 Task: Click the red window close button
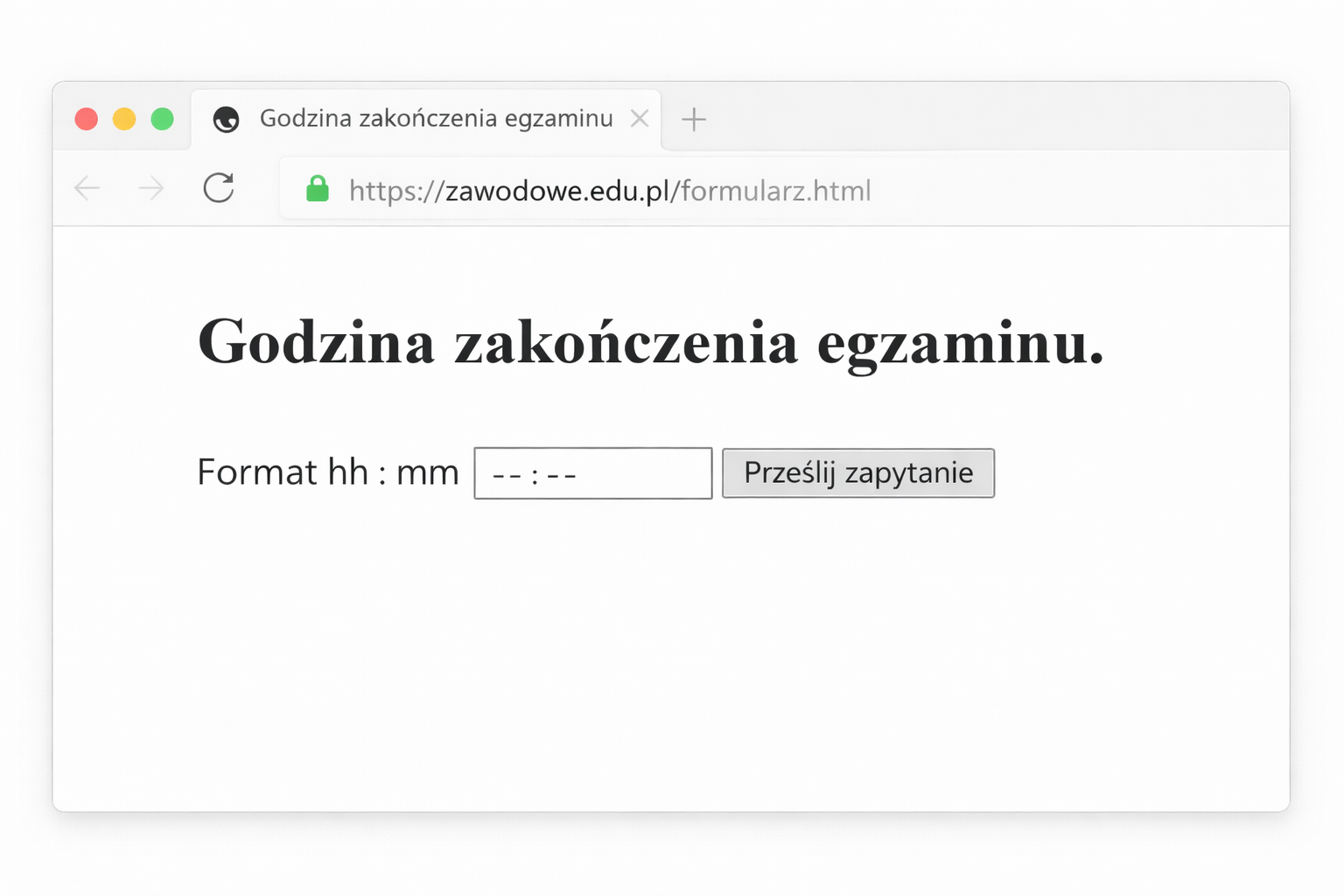click(x=87, y=119)
